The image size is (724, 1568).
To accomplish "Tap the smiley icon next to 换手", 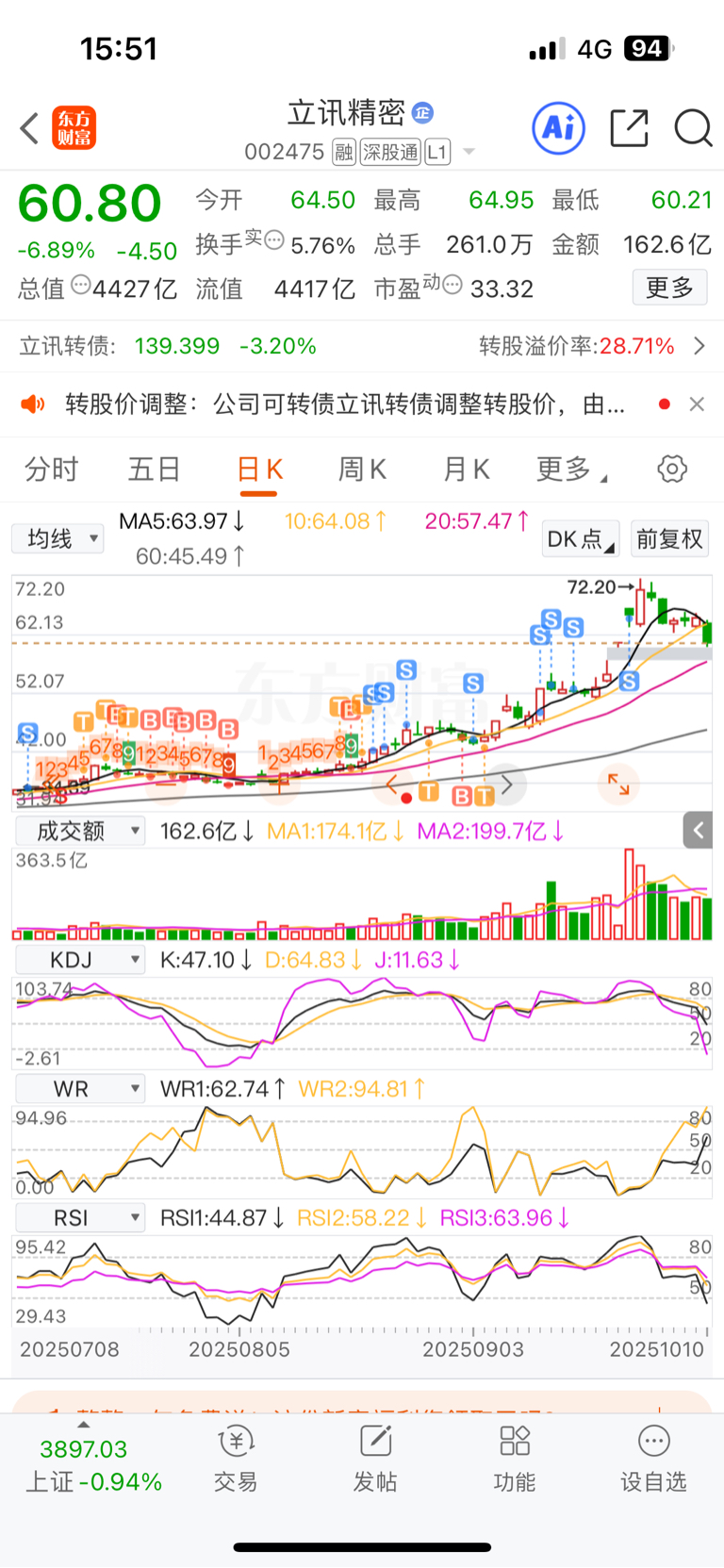I will pyautogui.click(x=274, y=239).
